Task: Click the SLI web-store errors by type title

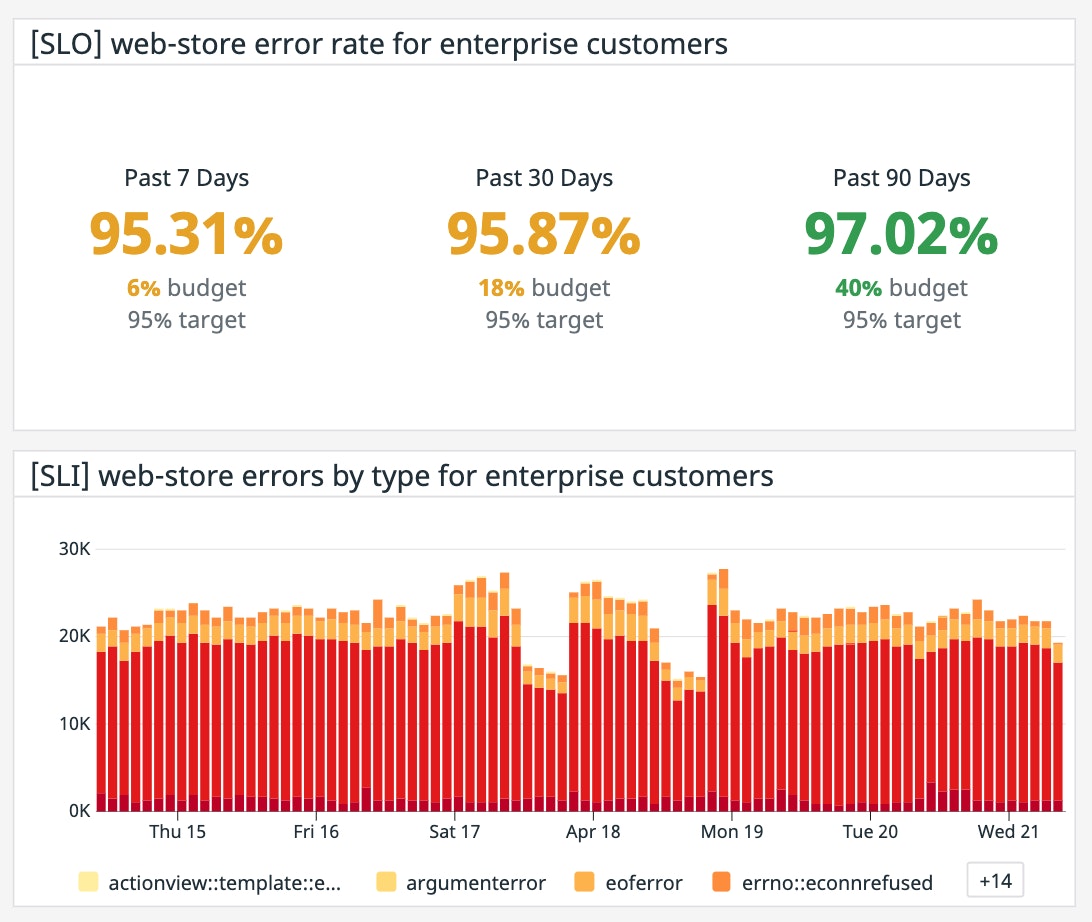Action: pos(401,475)
